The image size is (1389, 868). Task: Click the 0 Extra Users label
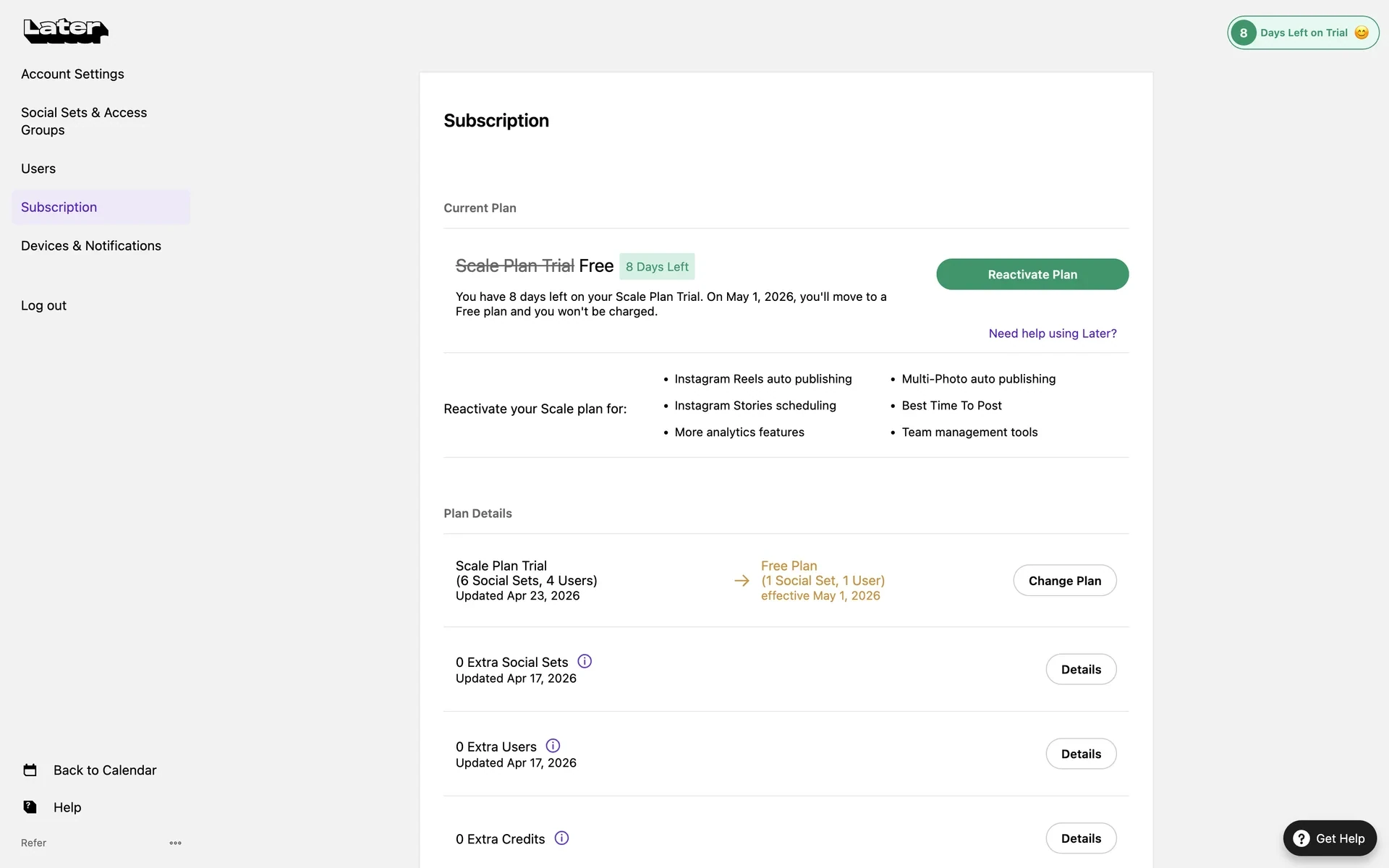pos(496,746)
